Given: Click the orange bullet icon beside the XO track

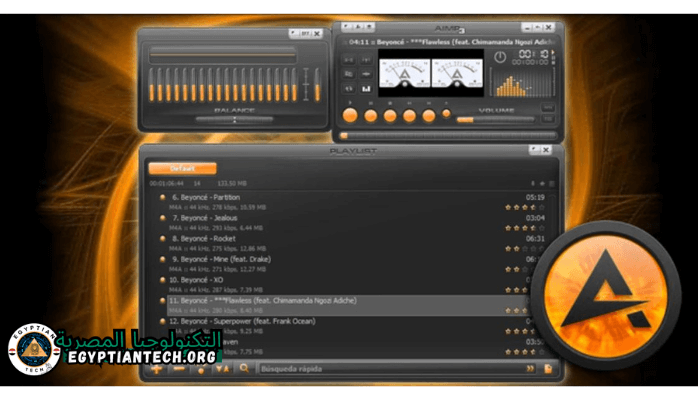Looking at the screenshot, I should tap(162, 280).
